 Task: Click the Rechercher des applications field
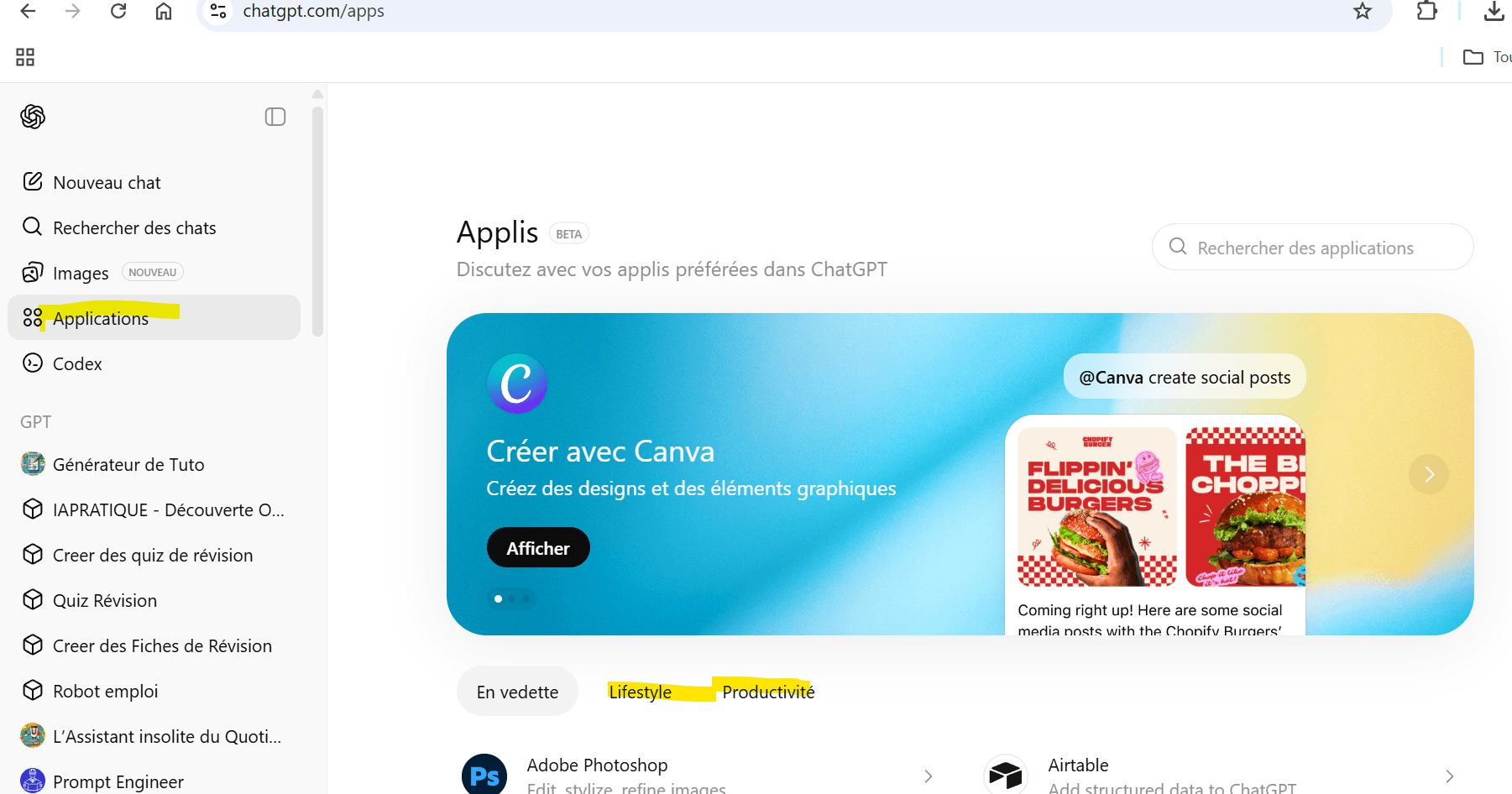click(1312, 248)
